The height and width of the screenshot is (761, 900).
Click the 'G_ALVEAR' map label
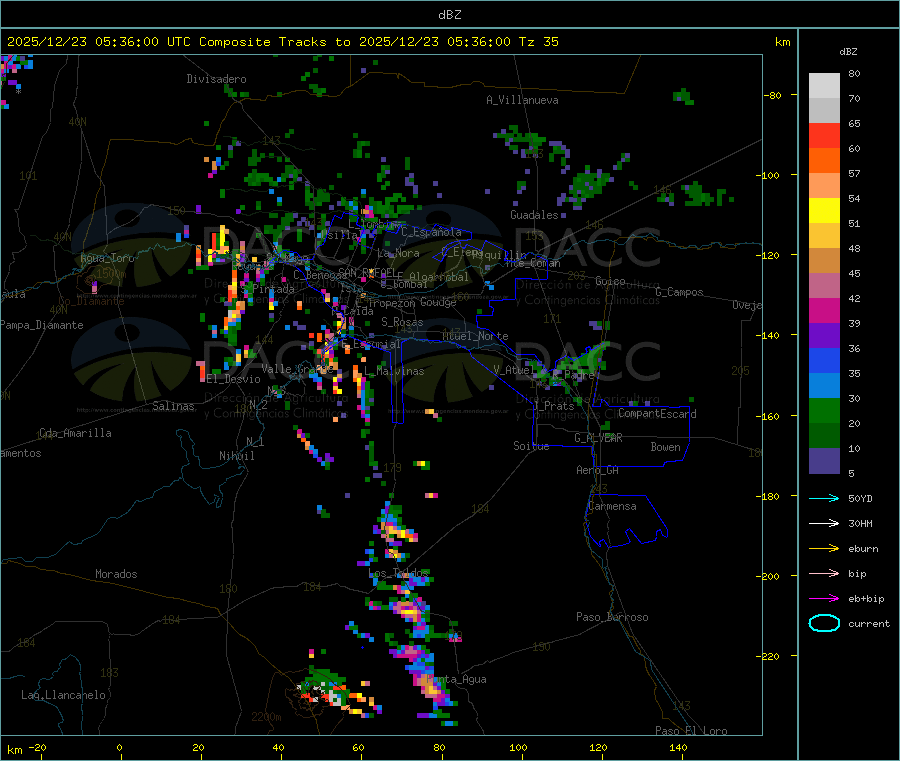(x=598, y=438)
